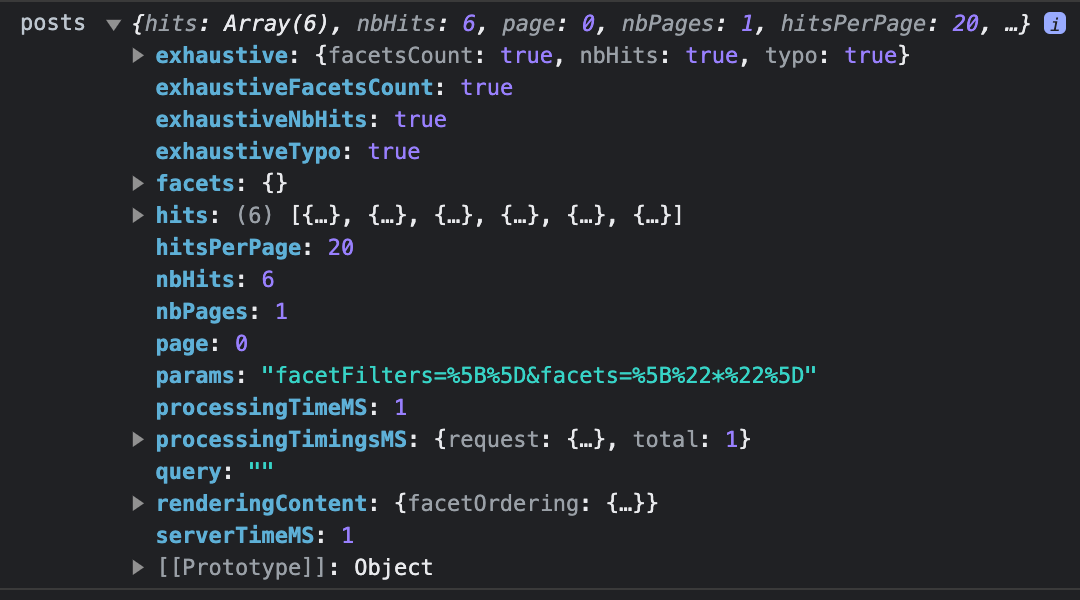Click the processingTimingsMS request preview

point(592,439)
